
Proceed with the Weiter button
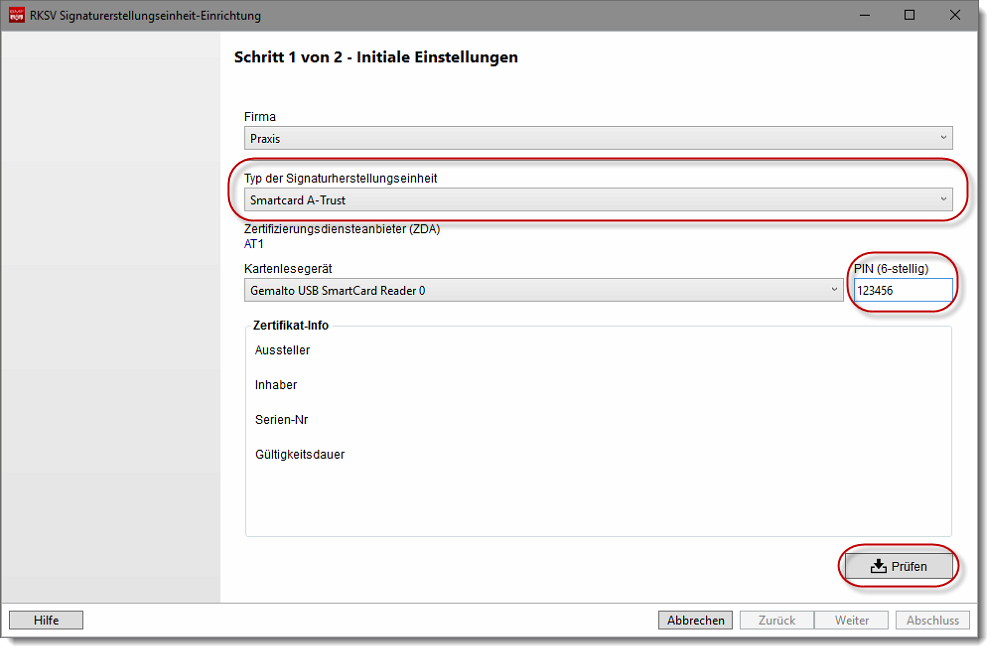(x=852, y=620)
